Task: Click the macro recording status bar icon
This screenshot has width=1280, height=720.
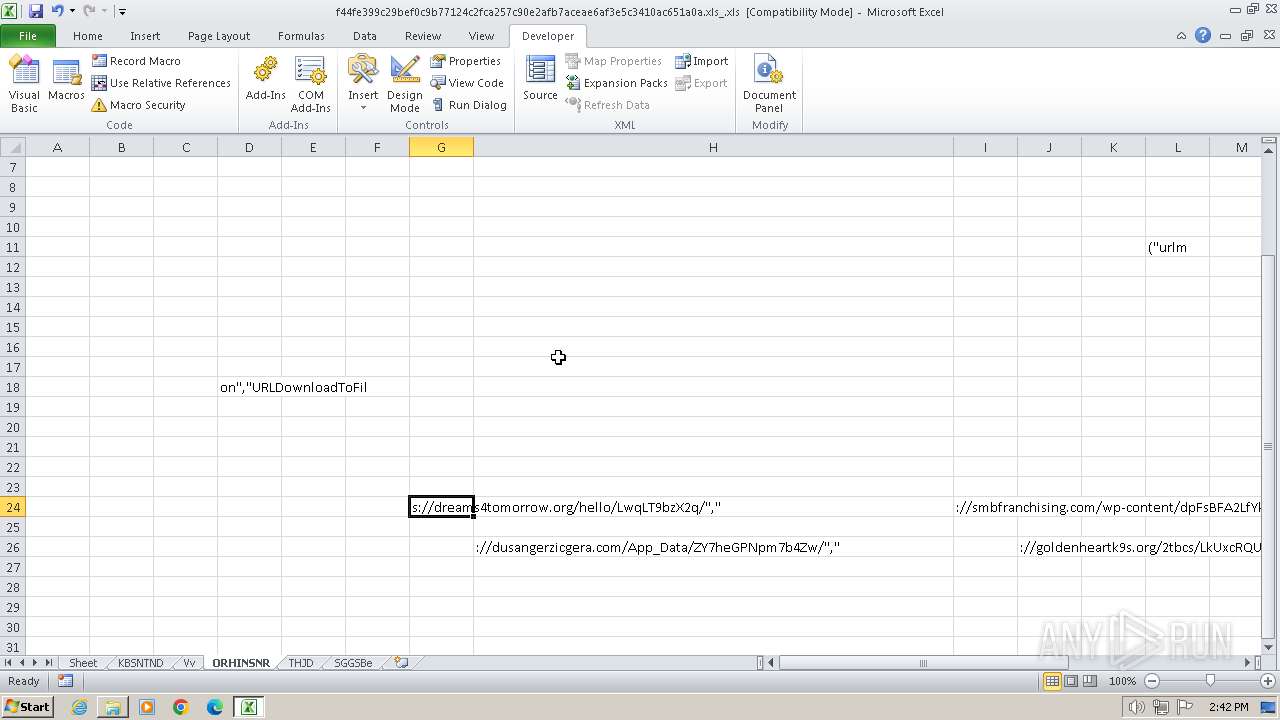Action: pos(65,681)
